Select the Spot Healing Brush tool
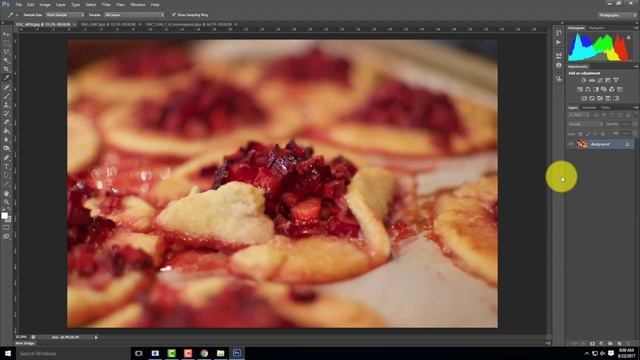640x360 pixels. (6, 87)
